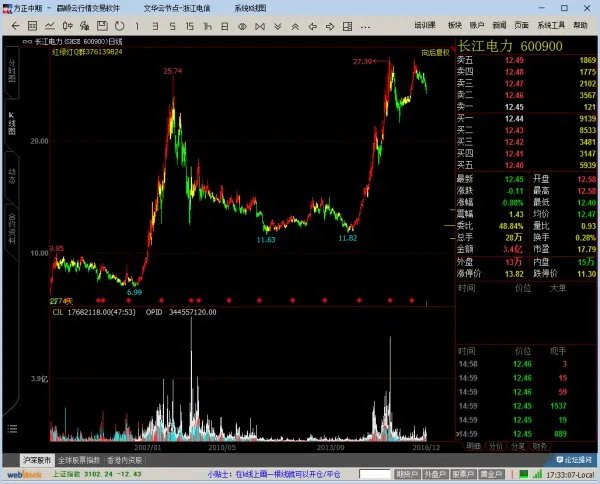Click the red diamond marker below 6.99 low

pyautogui.click(x=129, y=301)
